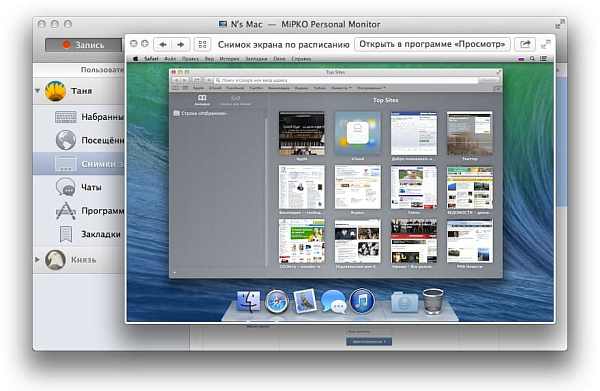The width and height of the screenshot is (600, 391).
Task: Click the Safari menu in captured screenshot
Action: (x=151, y=59)
